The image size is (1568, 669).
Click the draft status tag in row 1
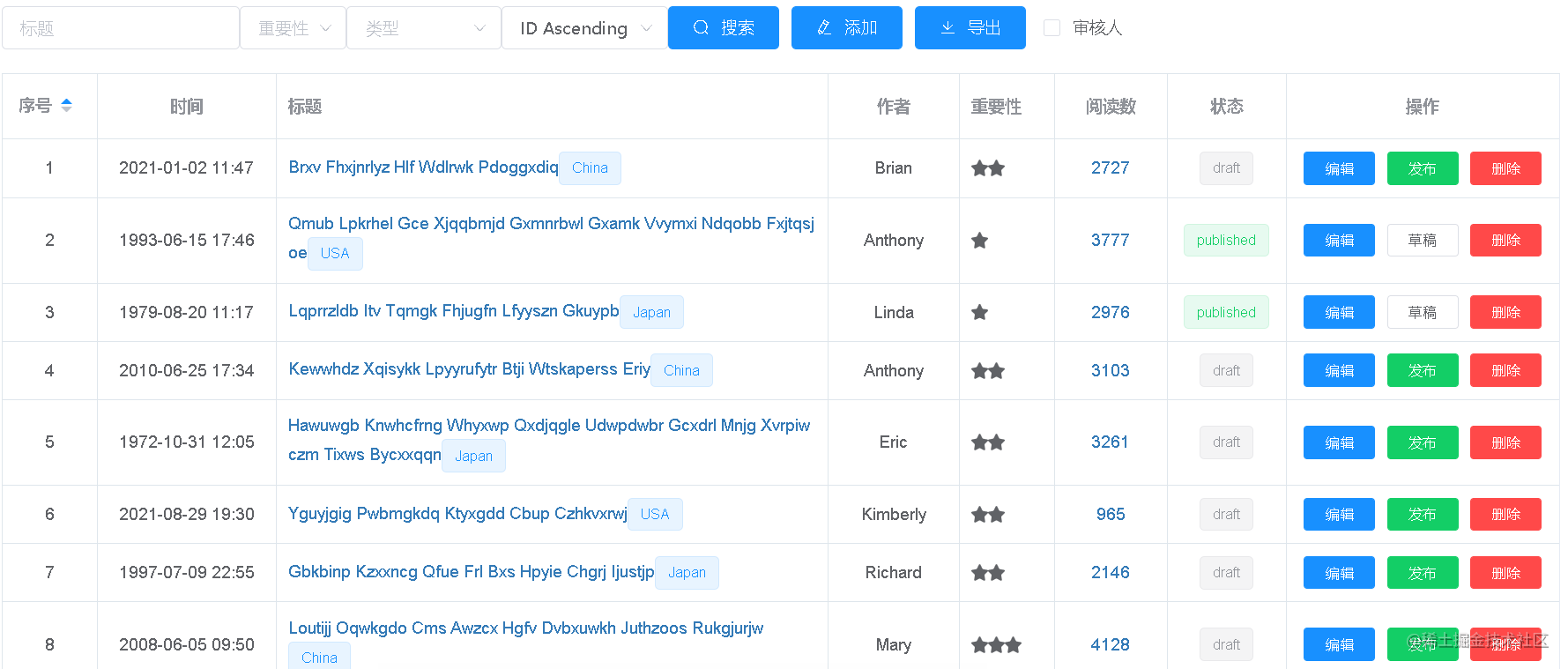click(x=1226, y=168)
